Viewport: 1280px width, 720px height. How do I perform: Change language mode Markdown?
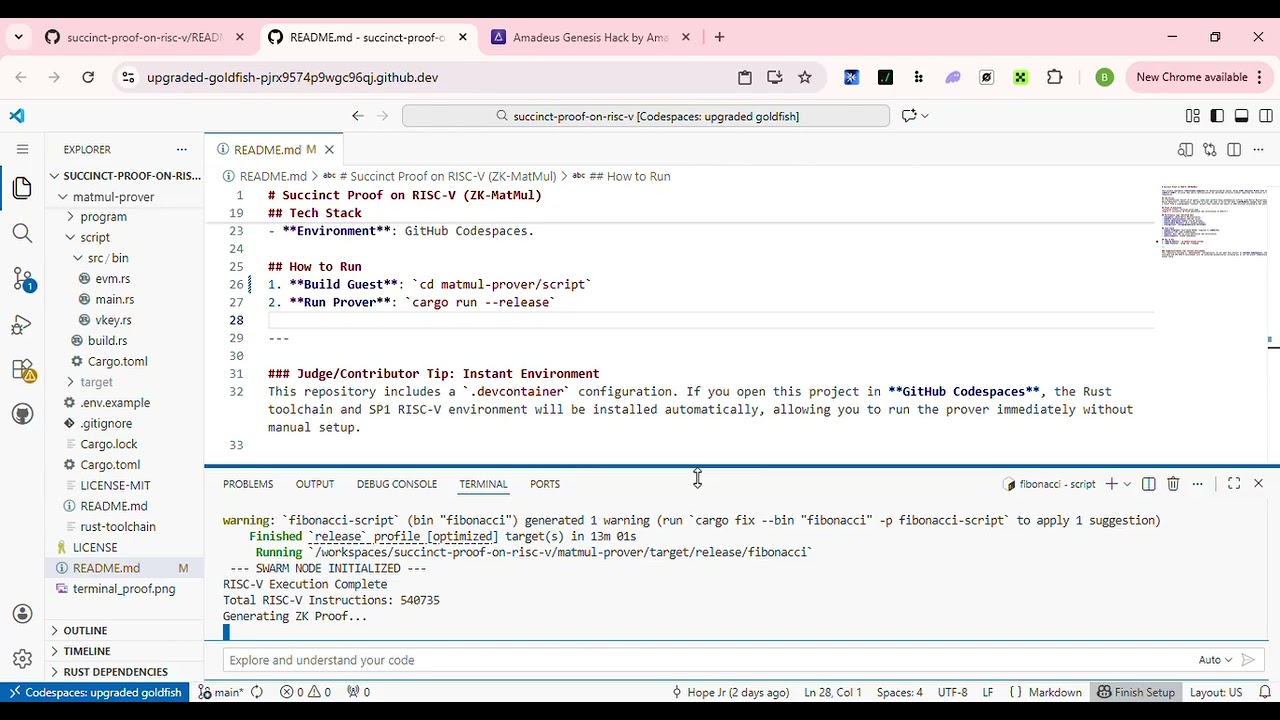coord(1055,692)
